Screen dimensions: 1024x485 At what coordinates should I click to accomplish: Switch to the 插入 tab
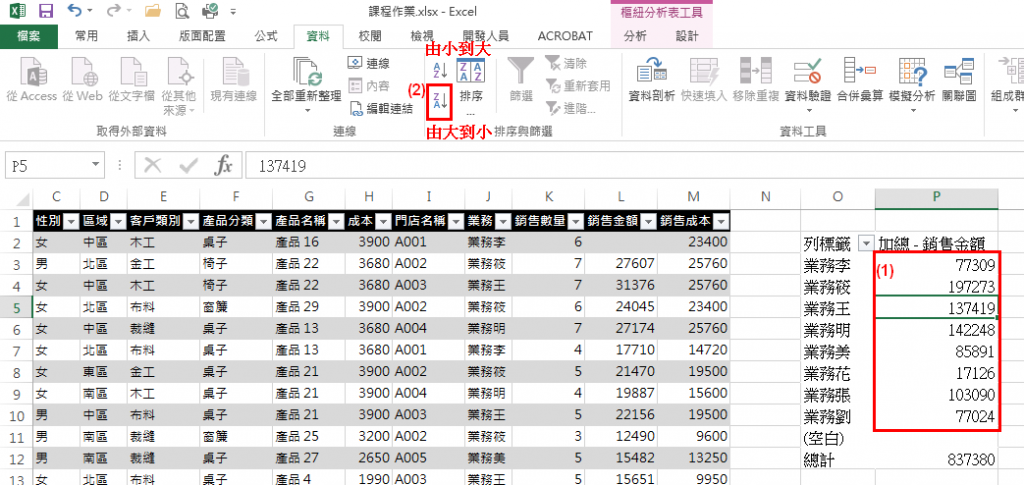point(138,36)
